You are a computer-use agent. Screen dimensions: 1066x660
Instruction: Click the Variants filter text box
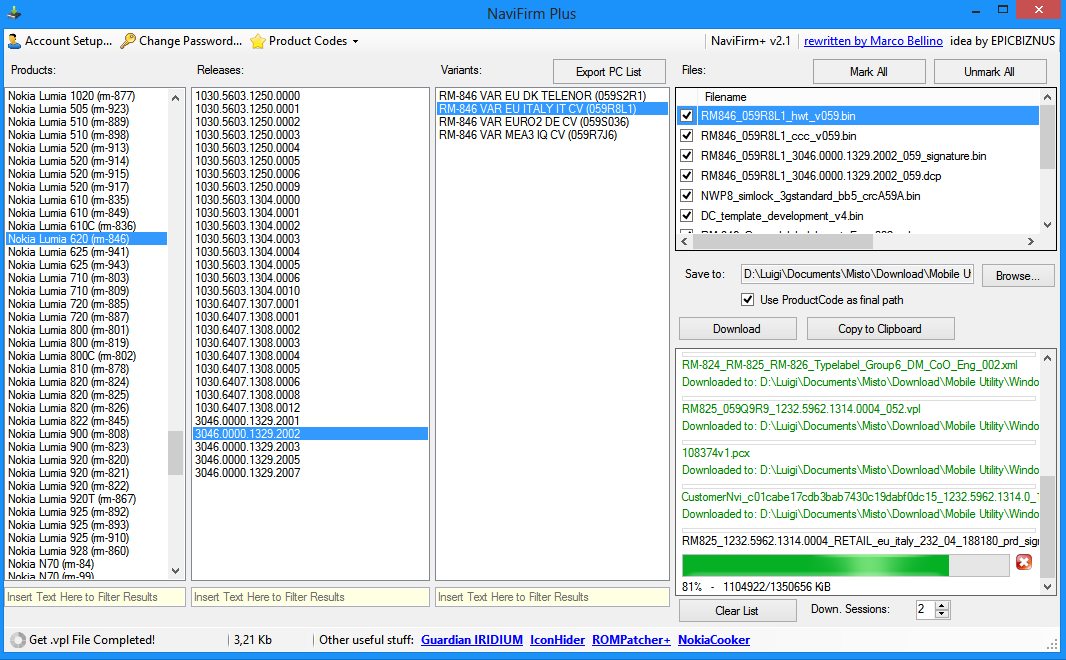click(552, 597)
